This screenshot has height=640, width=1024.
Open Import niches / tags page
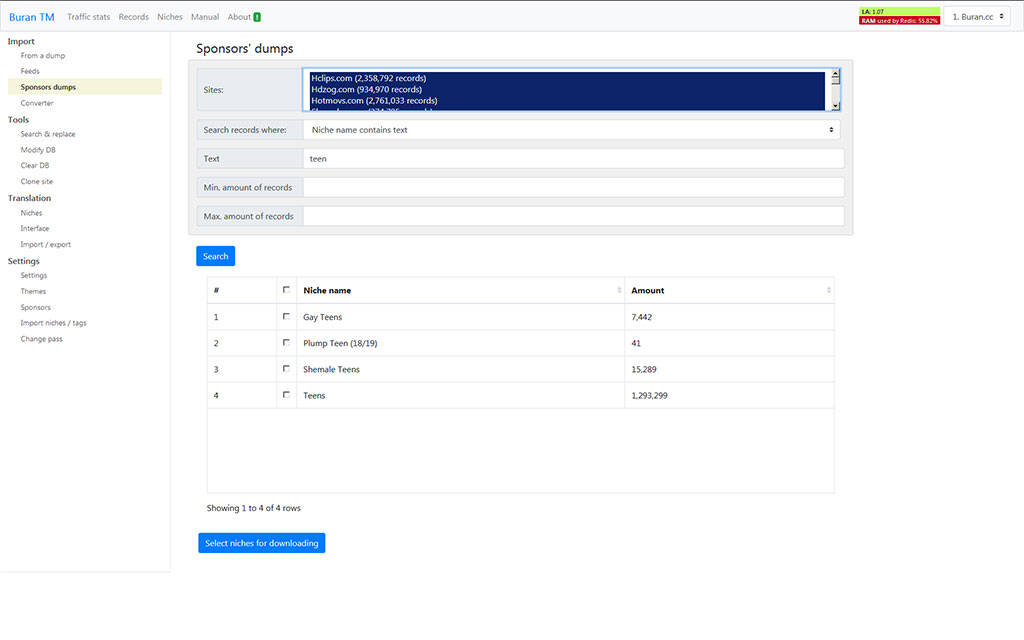click(x=53, y=323)
